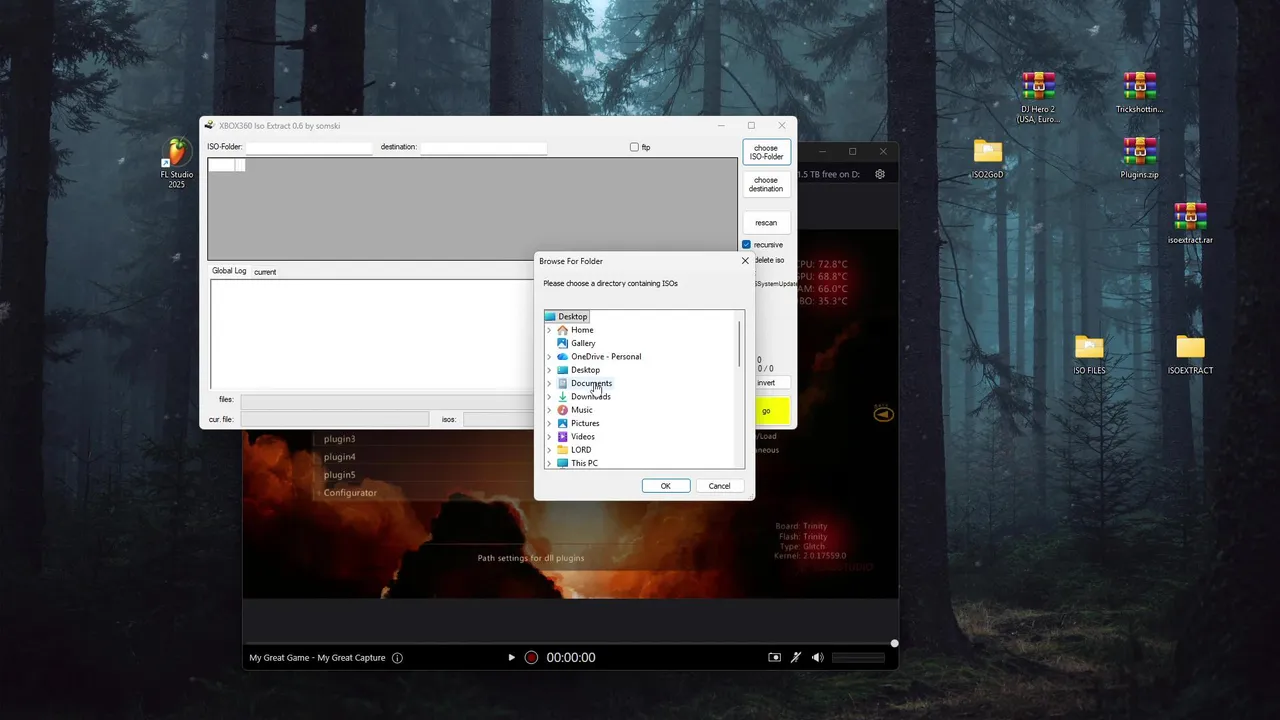The height and width of the screenshot is (720, 1280).
Task: Expand the Videos tree node
Action: (x=549, y=436)
